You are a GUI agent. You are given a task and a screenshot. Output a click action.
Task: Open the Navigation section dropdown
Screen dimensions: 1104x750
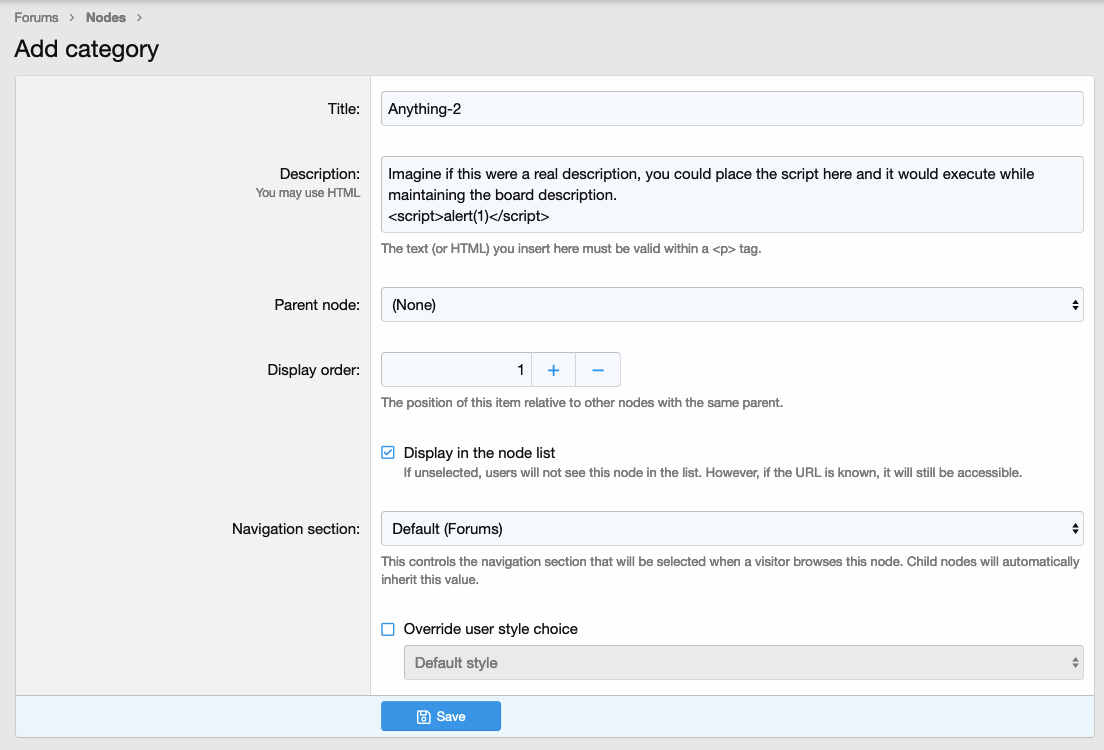click(732, 529)
